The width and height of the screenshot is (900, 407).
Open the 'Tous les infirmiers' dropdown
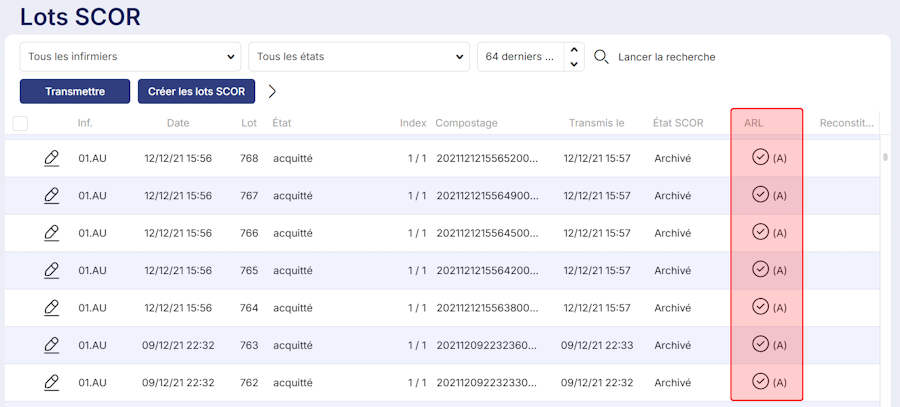coord(131,57)
